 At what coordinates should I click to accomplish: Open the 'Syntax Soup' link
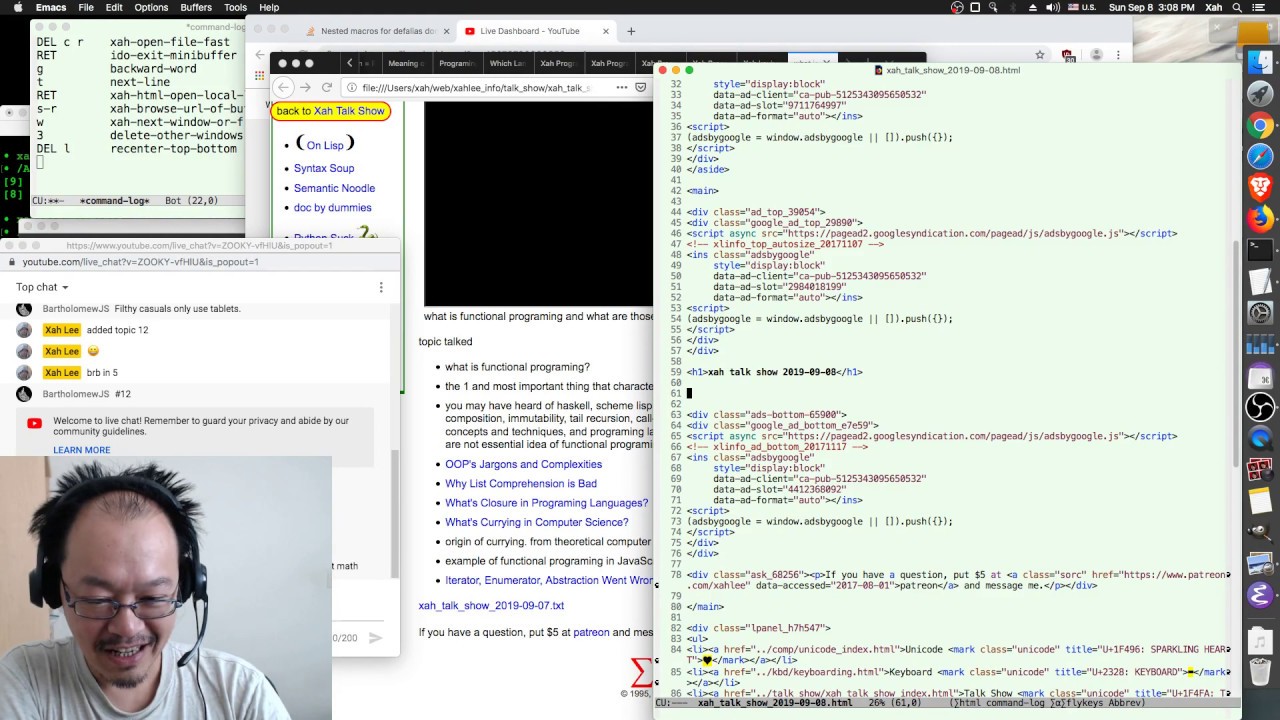[x=324, y=168]
